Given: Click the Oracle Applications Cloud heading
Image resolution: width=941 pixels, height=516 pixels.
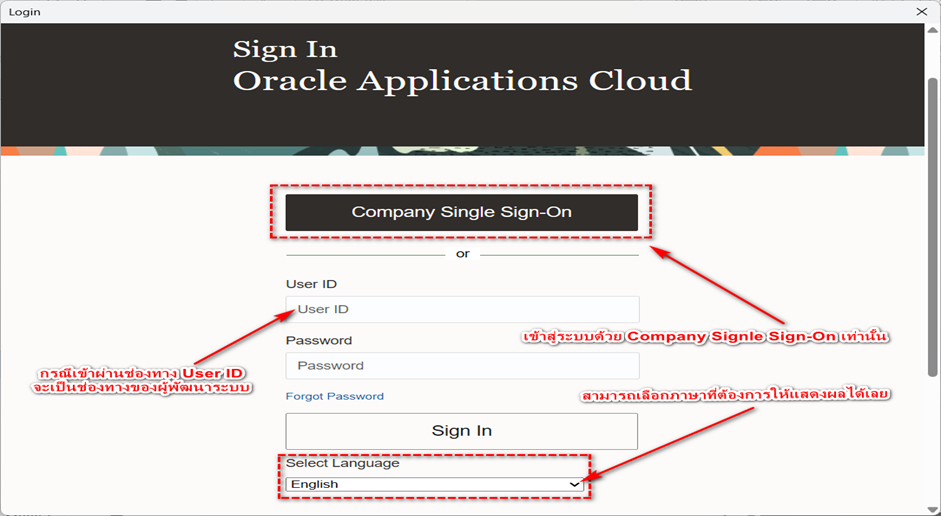Looking at the screenshot, I should [x=461, y=80].
